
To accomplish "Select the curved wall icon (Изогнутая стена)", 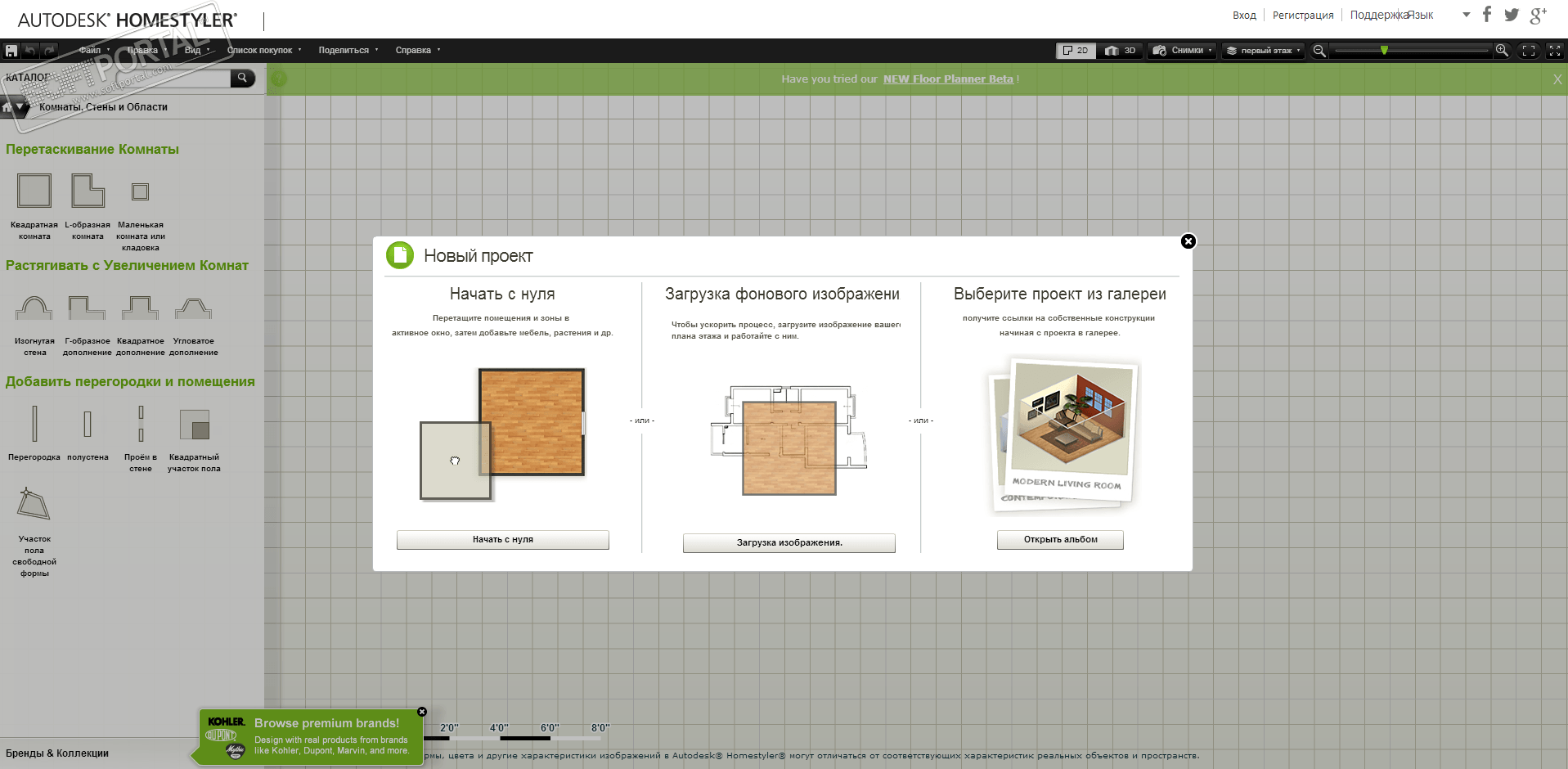I will [x=34, y=308].
